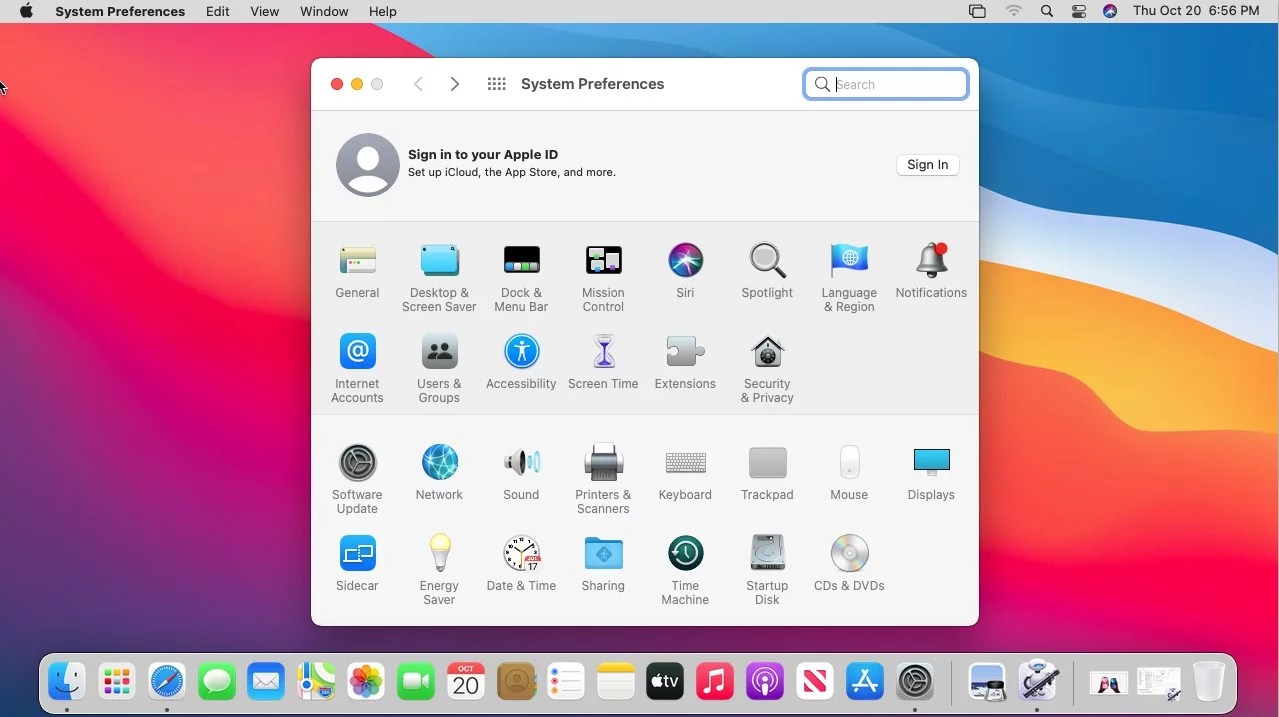The height and width of the screenshot is (717, 1279).
Task: Open Software Update
Action: 357,461
